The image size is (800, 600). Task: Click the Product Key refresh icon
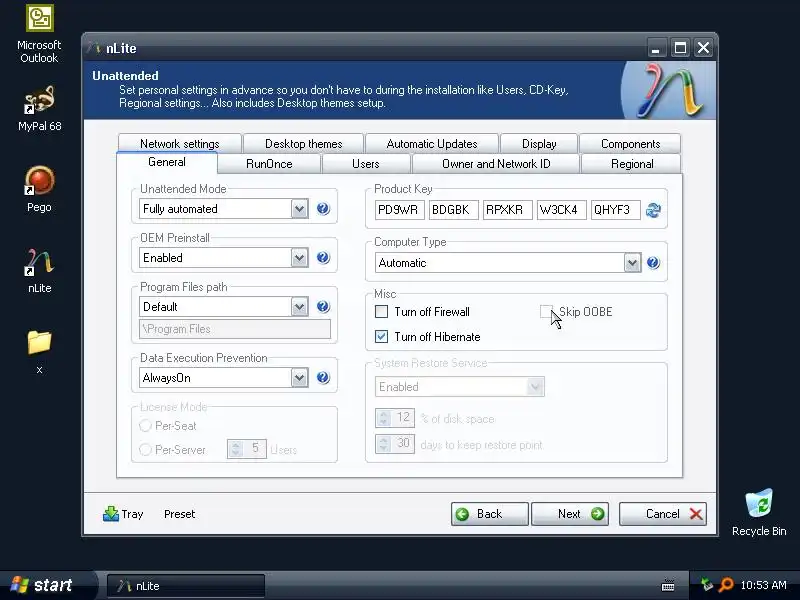[653, 210]
